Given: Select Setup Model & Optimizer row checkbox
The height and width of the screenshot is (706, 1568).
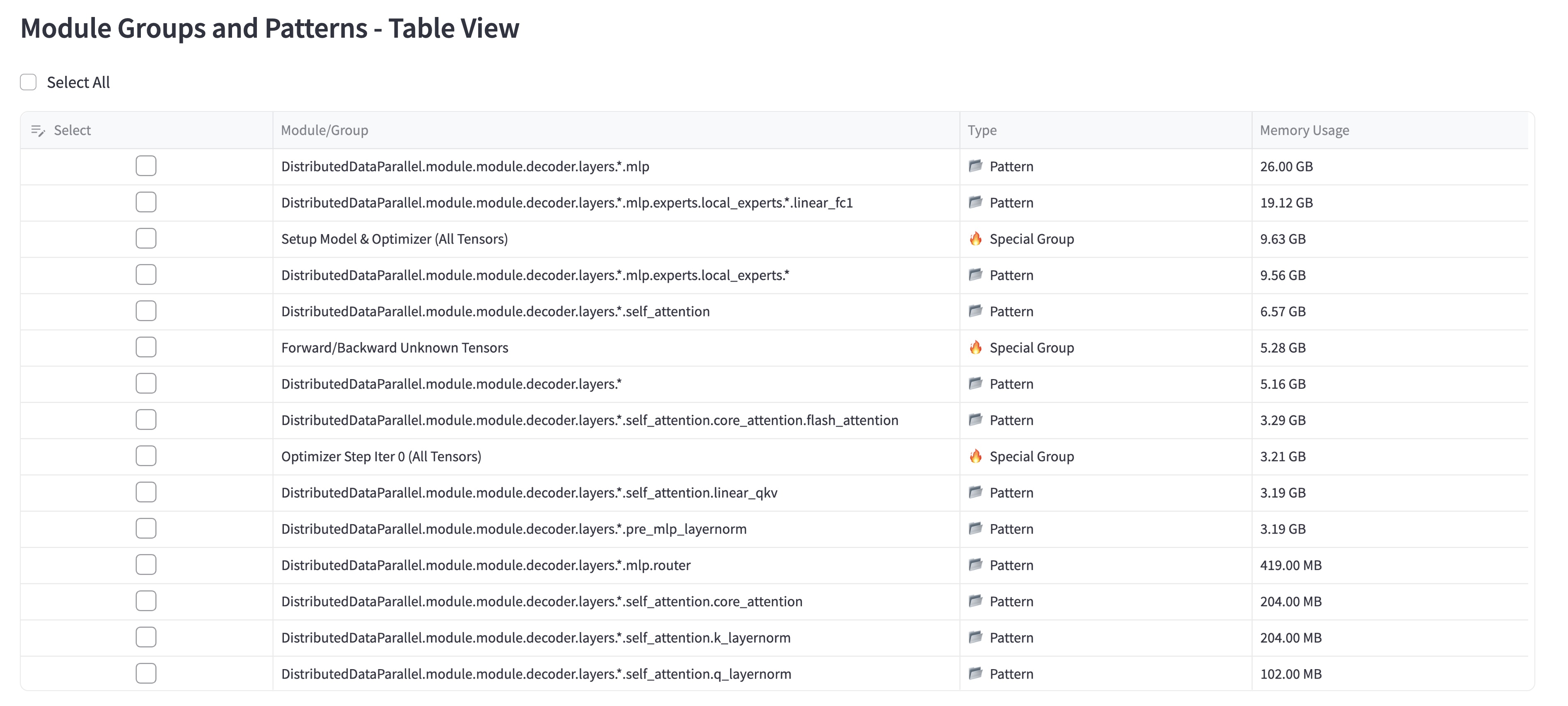Looking at the screenshot, I should click(146, 239).
